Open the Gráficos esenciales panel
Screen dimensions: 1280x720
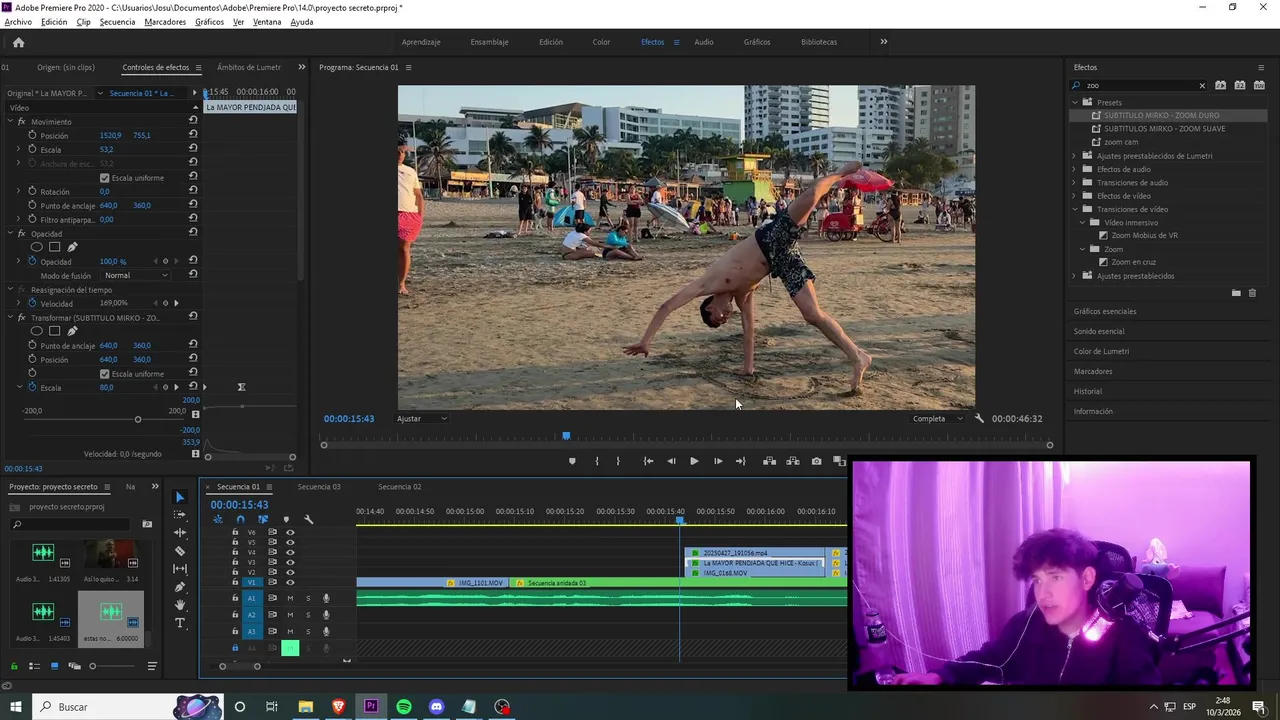pos(1105,311)
